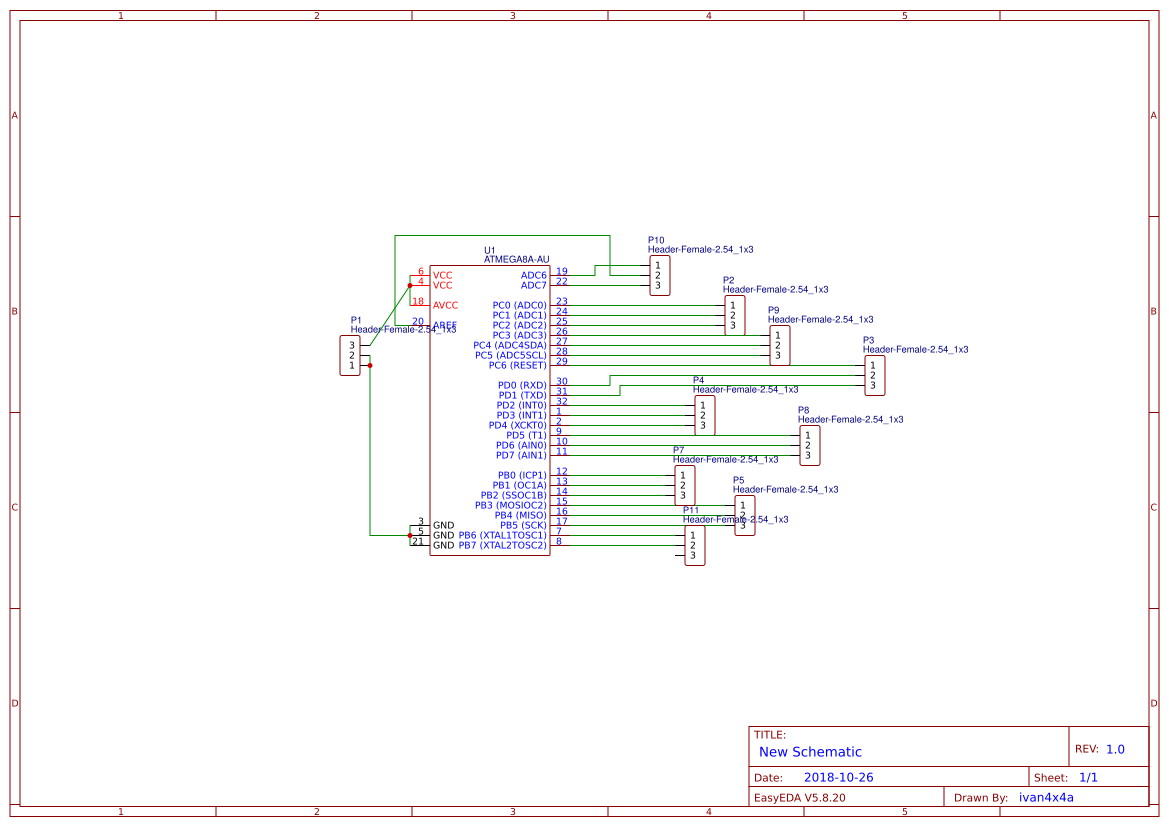Select the P5 header connector symbol
The width and height of the screenshot is (1169, 827).
[744, 515]
